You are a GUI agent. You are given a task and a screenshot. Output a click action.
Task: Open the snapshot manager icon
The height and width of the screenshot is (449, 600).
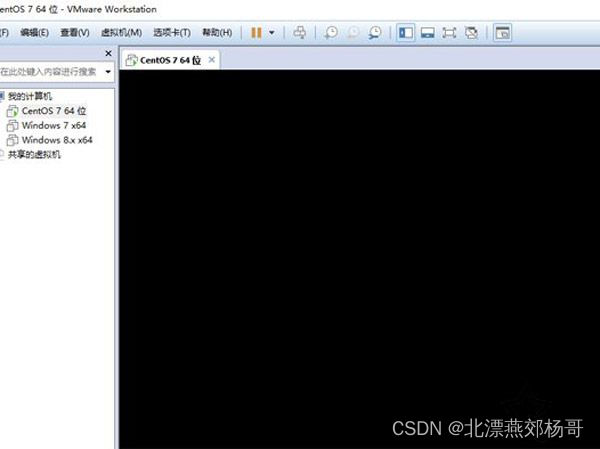click(x=375, y=33)
